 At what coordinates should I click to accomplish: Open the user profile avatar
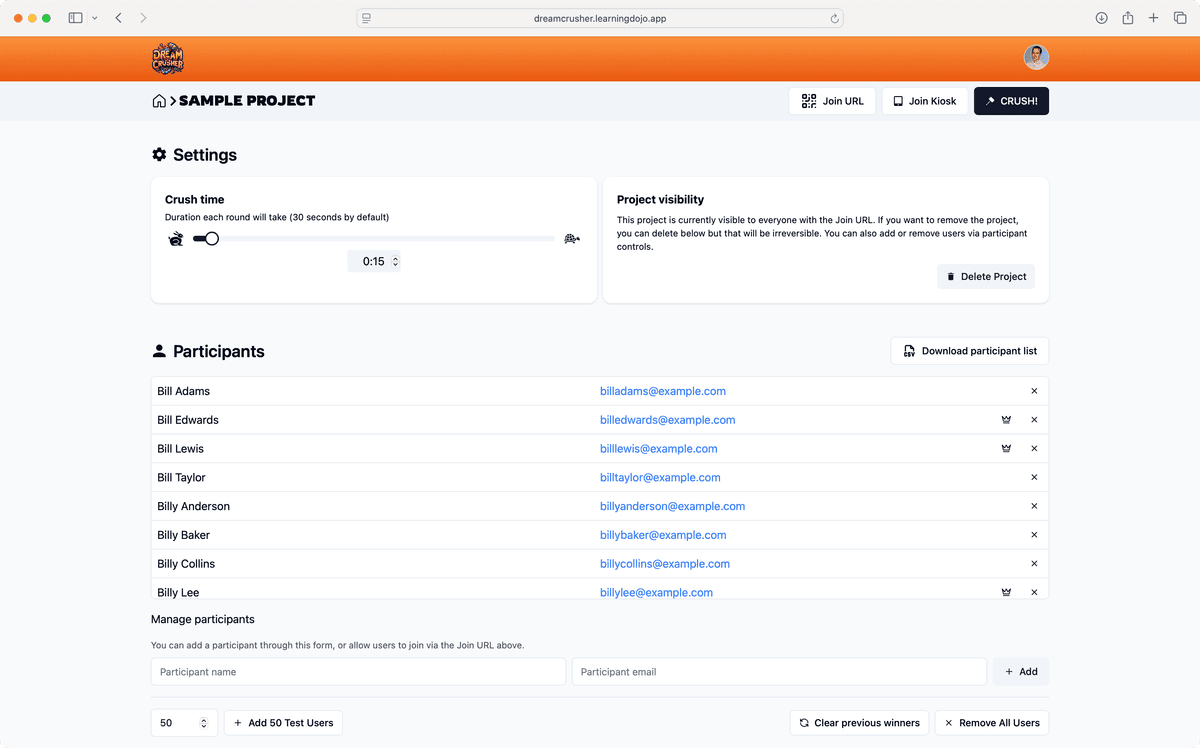(x=1036, y=58)
